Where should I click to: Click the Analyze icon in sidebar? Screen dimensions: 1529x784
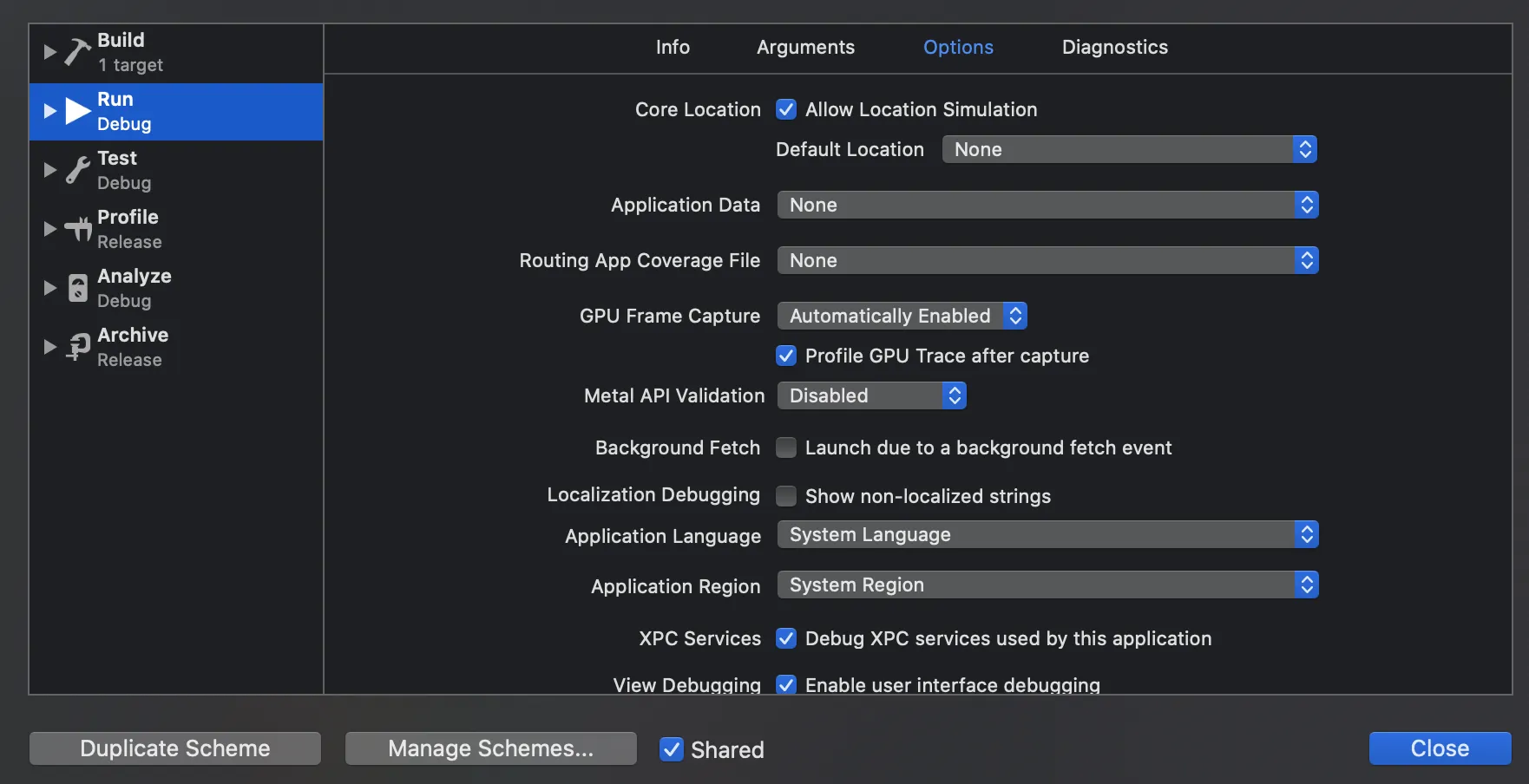tap(78, 288)
